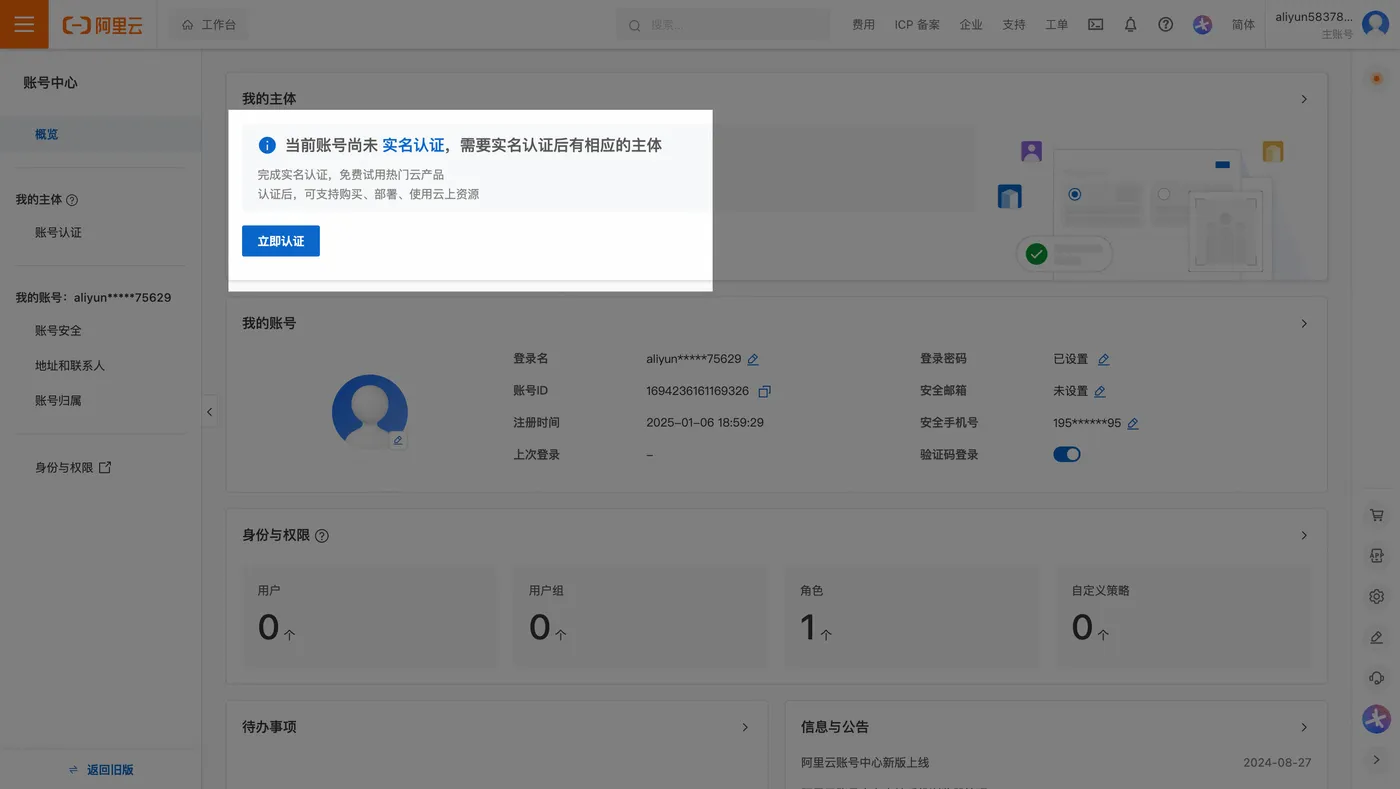Screen dimensions: 1400x789
Task: Click the pencil feedback icon in right sidebar
Action: [x=1377, y=637]
